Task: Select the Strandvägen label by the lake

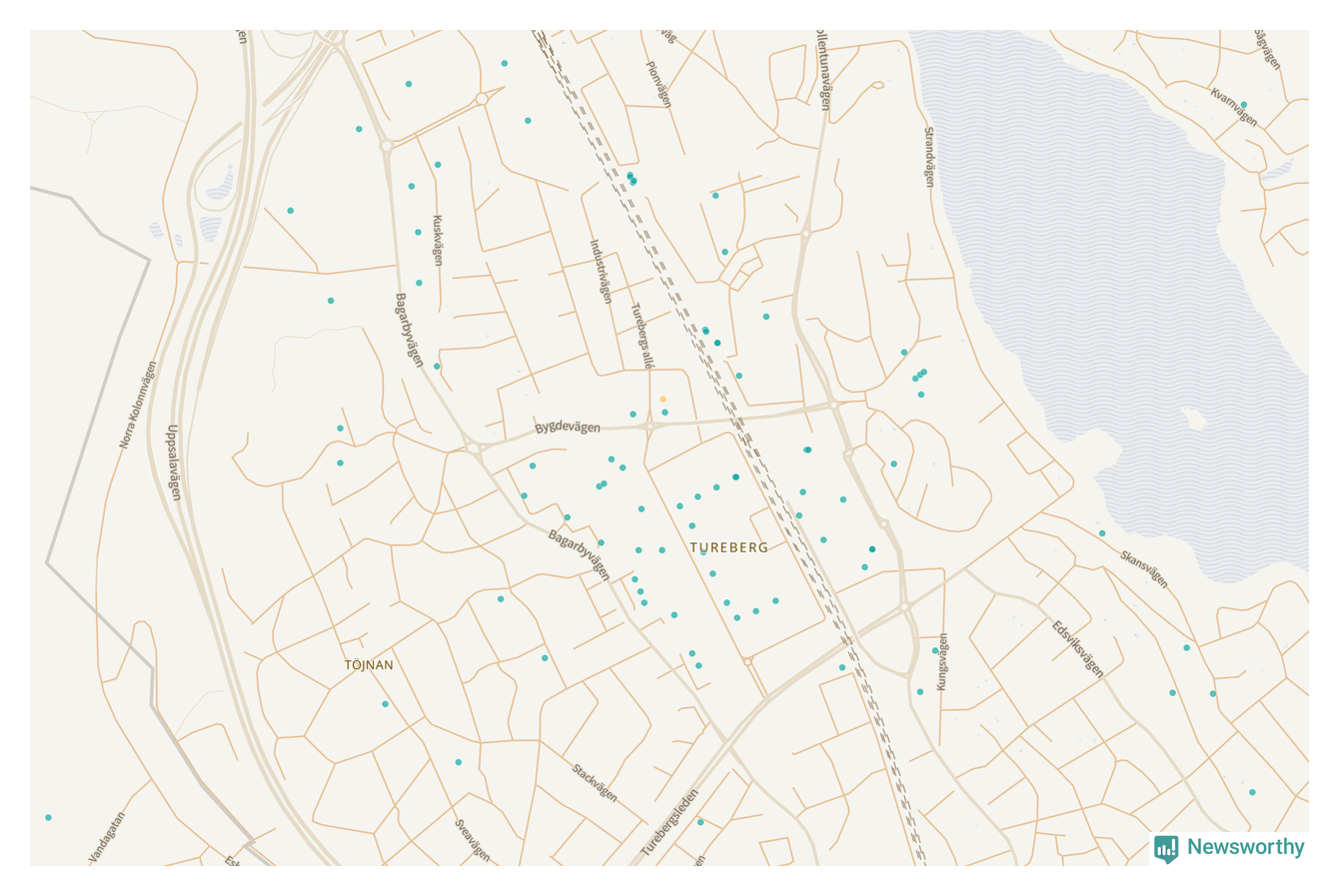Action: click(929, 157)
